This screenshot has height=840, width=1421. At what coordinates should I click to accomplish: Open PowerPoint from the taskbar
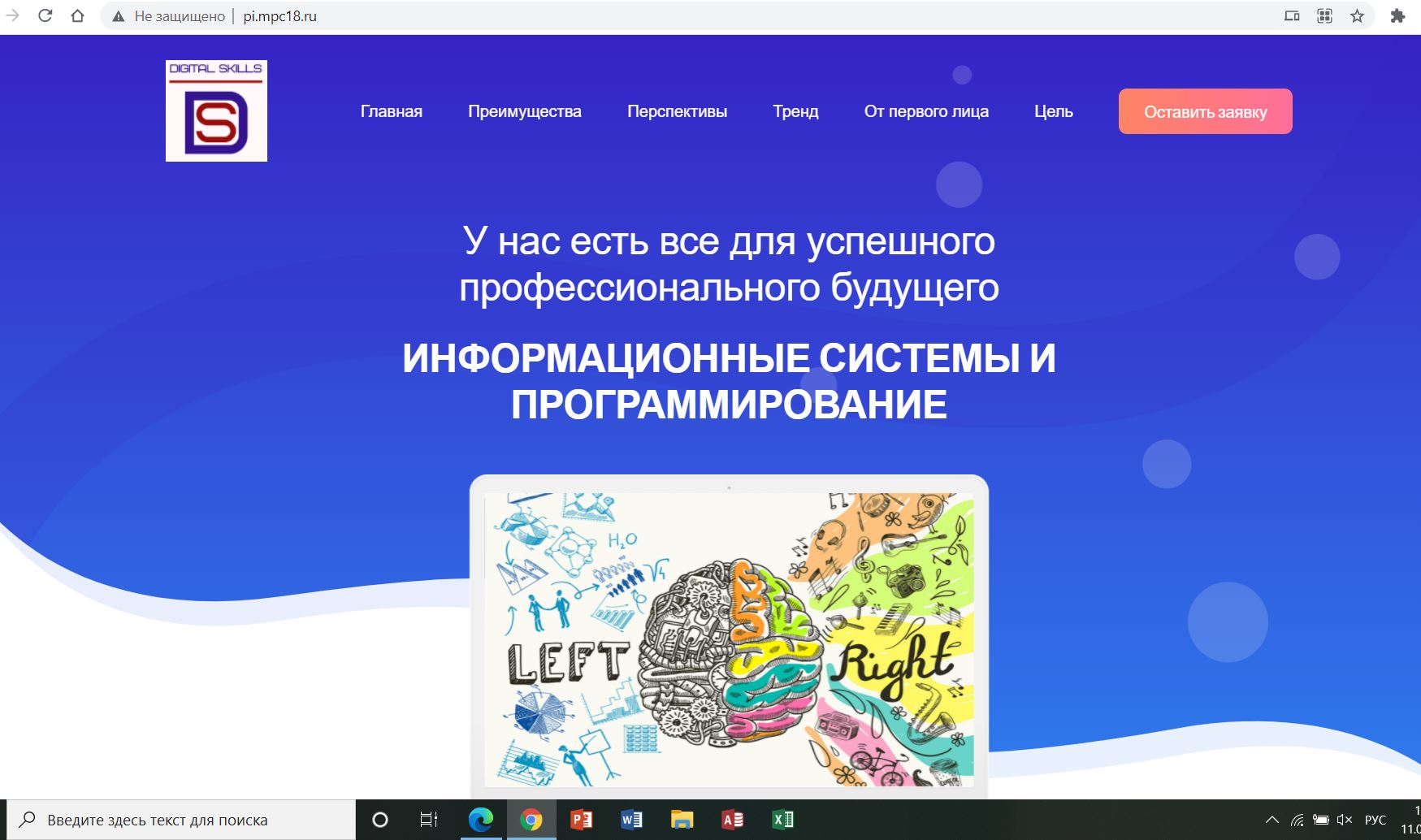coord(582,820)
